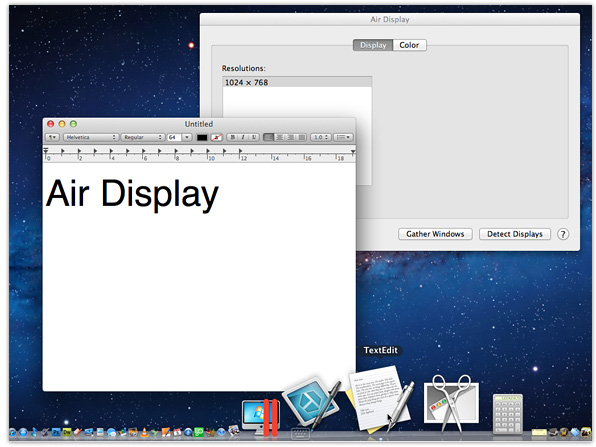The height and width of the screenshot is (447, 596).
Task: Switch to the Display tab
Action: (x=373, y=45)
